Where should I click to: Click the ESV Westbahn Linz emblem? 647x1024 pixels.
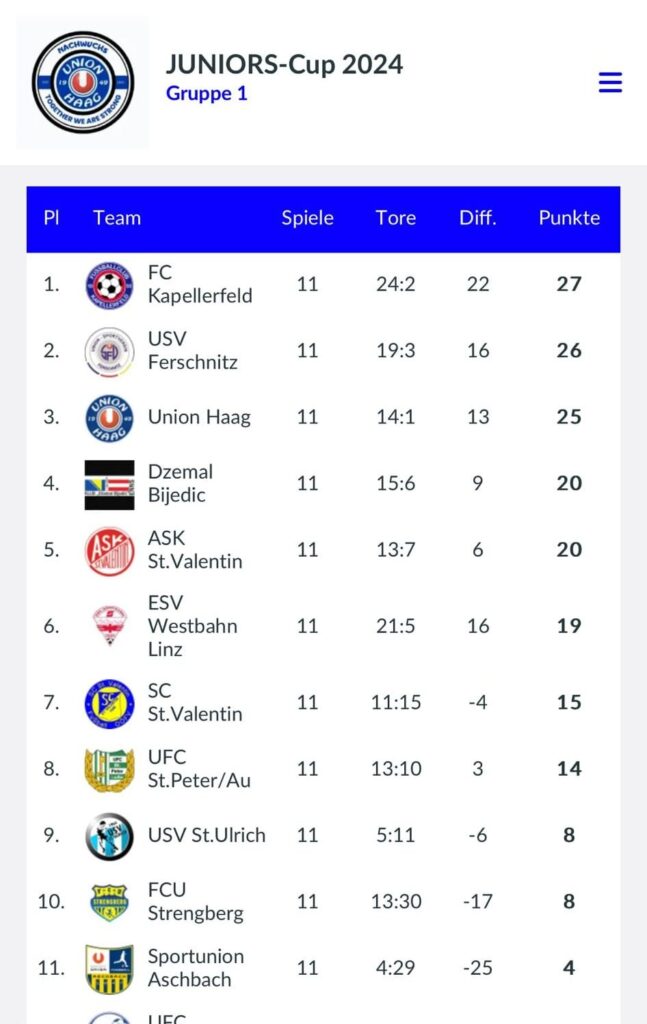click(110, 626)
